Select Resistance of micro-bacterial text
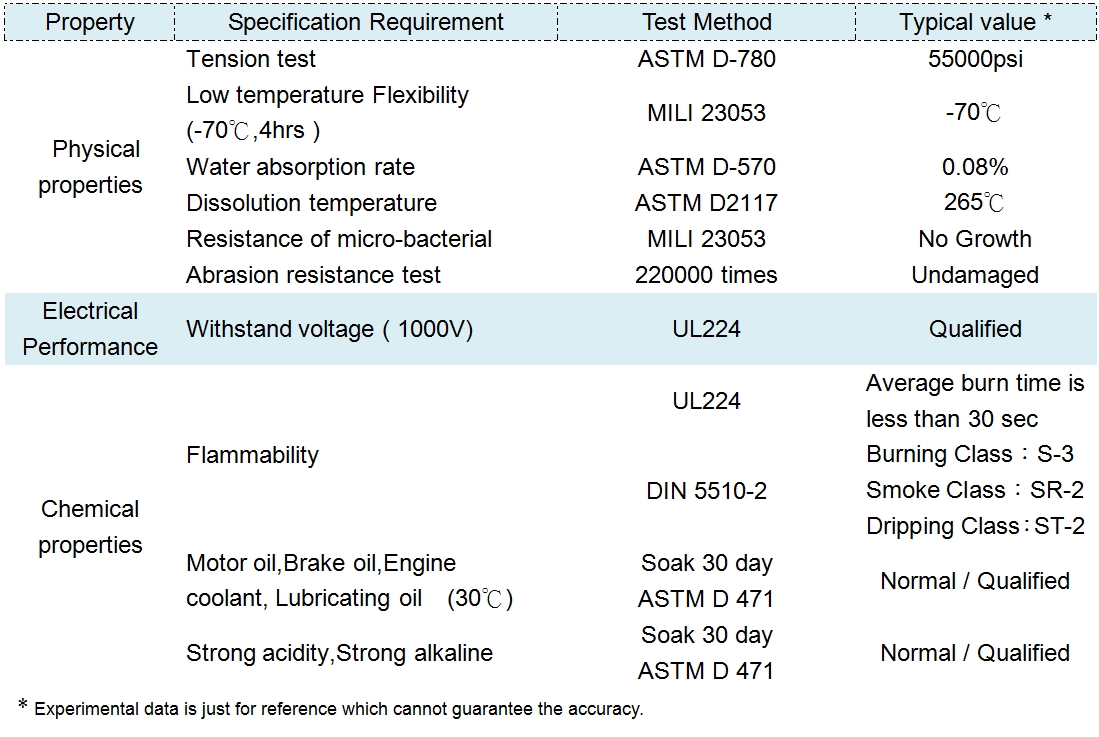Viewport: 1099px width, 737px height. point(339,239)
